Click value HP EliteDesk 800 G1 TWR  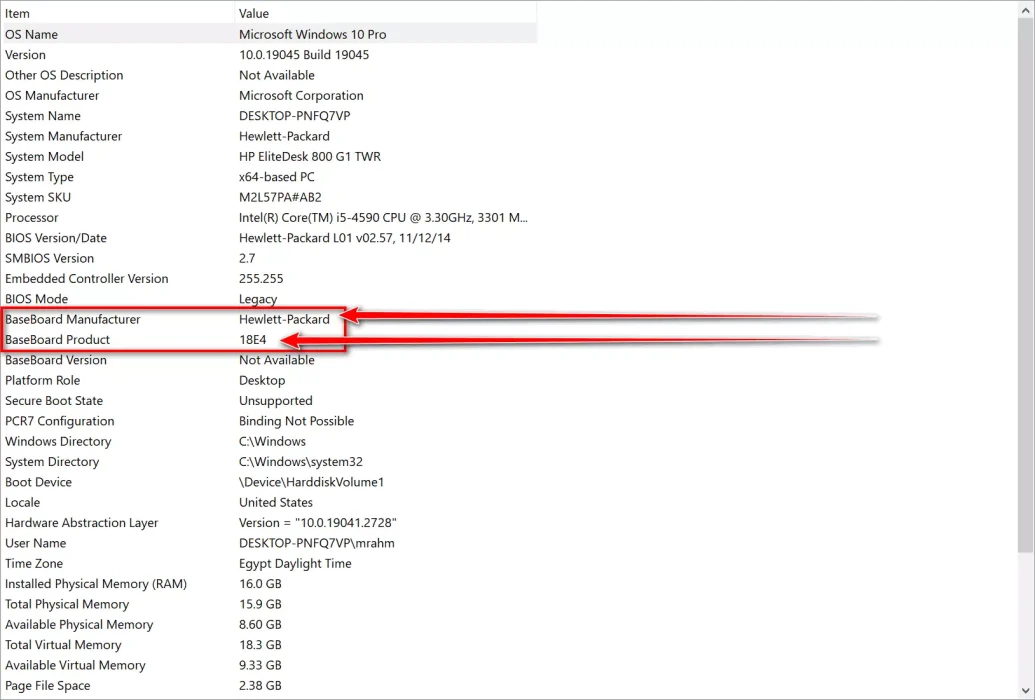(x=310, y=157)
